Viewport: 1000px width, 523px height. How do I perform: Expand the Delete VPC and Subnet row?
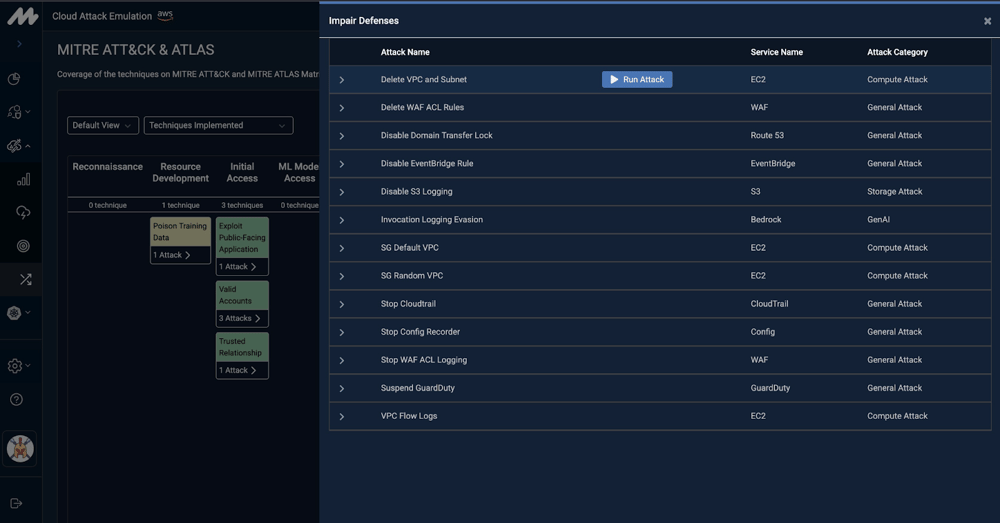[342, 80]
